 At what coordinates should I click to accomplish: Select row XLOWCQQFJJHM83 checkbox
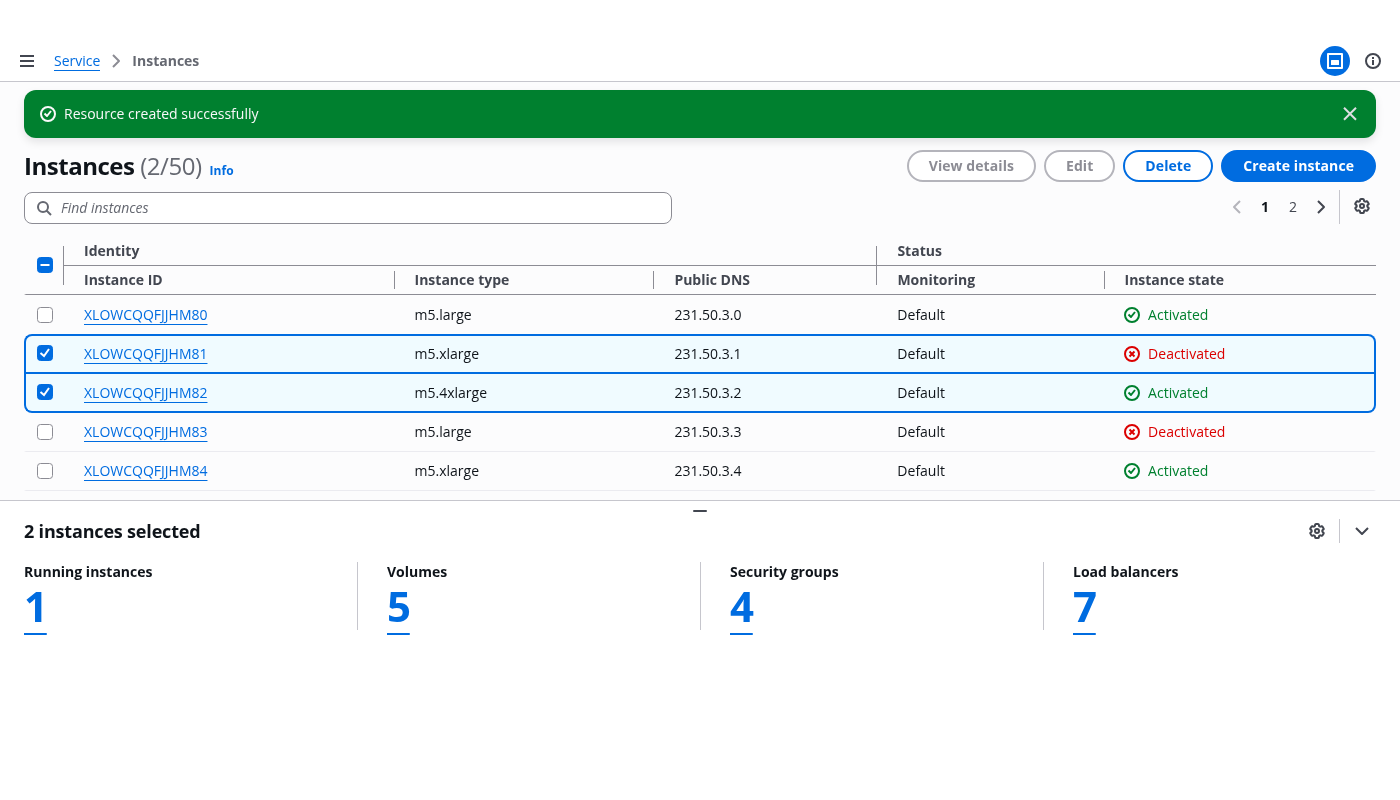tap(45, 432)
